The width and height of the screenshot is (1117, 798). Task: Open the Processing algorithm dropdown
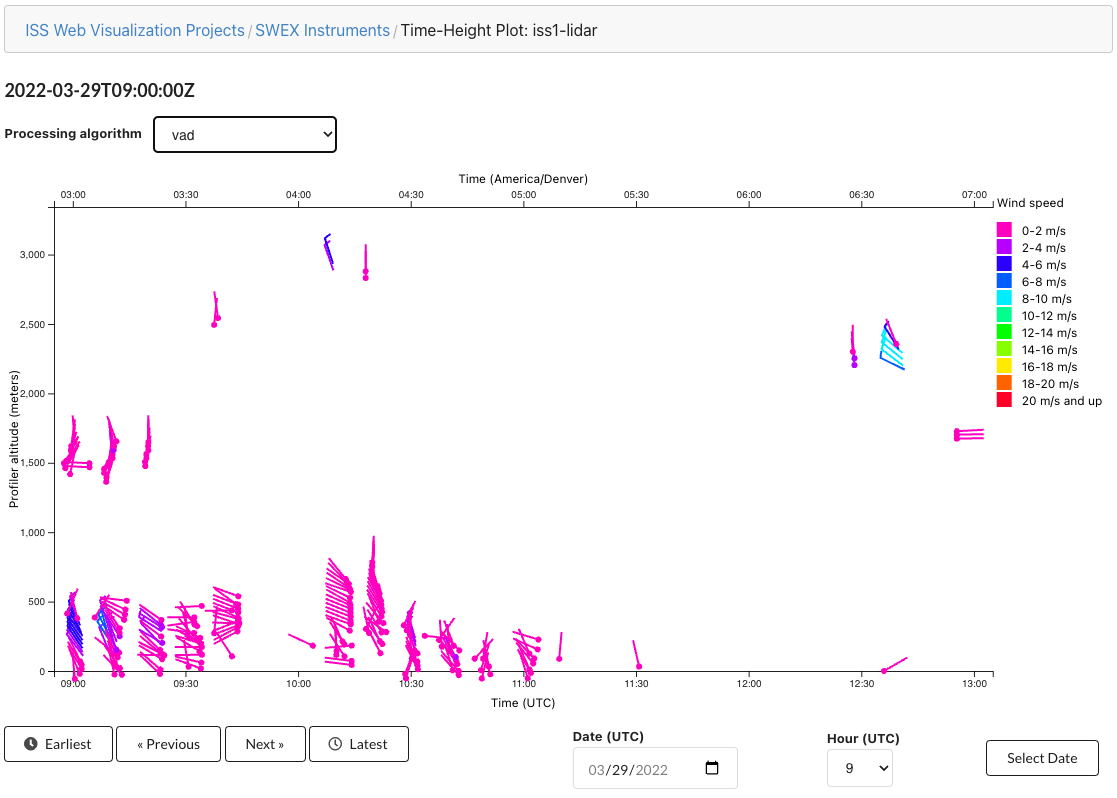pos(245,135)
